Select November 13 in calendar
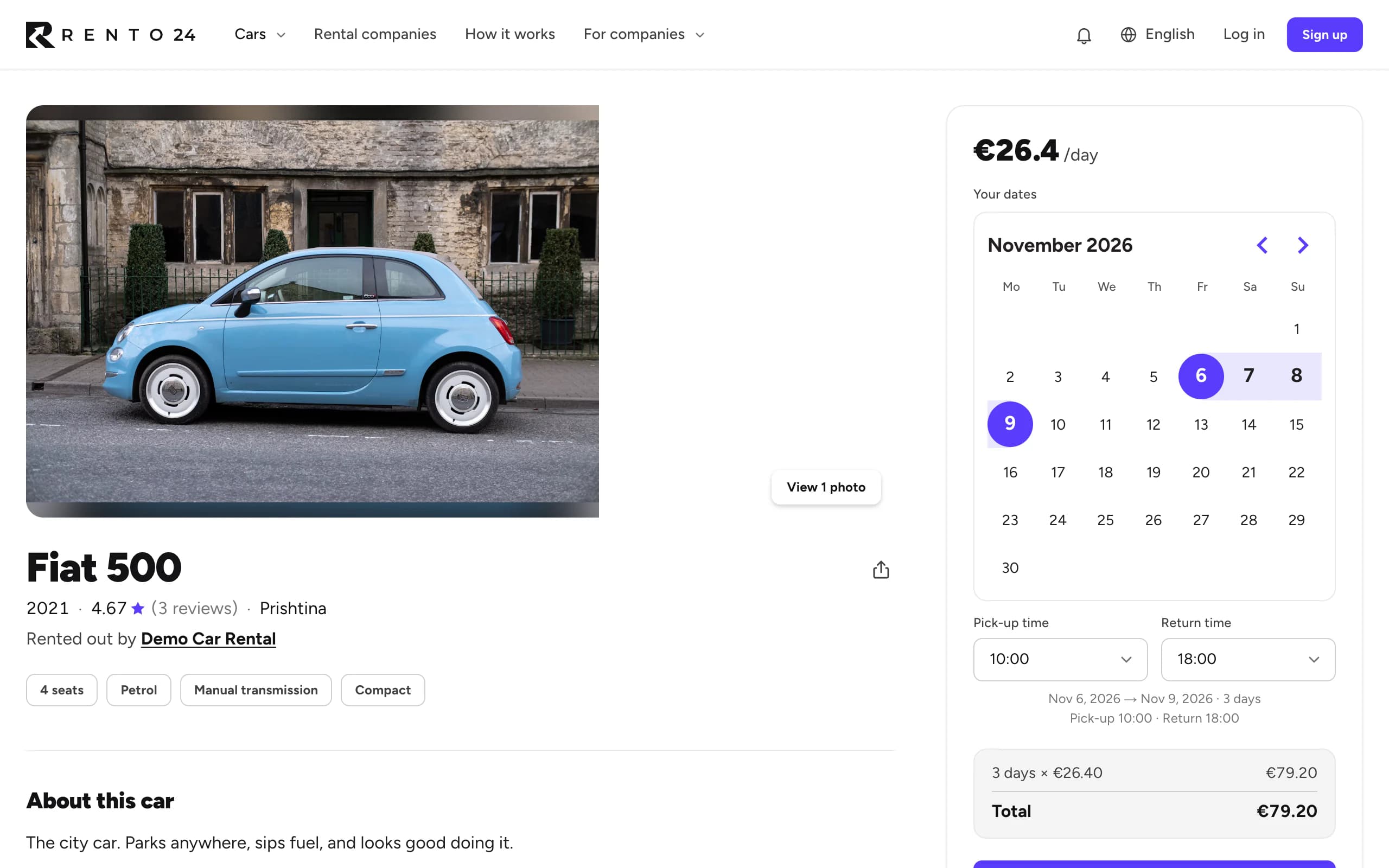 pyautogui.click(x=1201, y=424)
